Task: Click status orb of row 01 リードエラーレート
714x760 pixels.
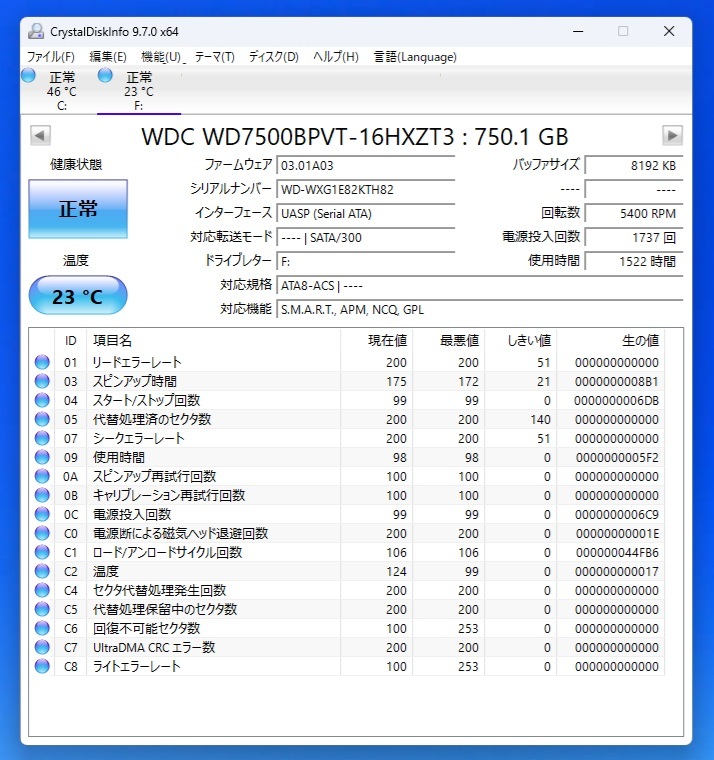Action: click(x=42, y=362)
